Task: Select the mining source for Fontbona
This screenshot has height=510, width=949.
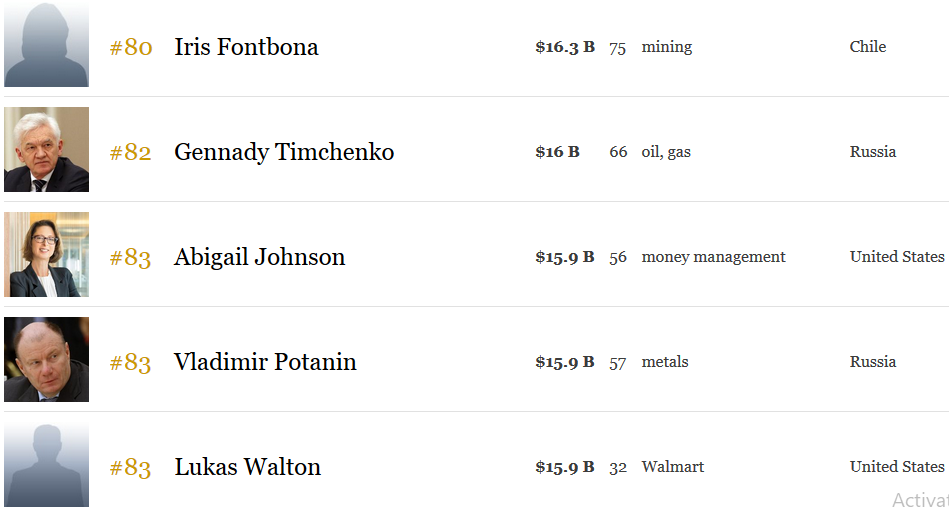Action: [666, 47]
